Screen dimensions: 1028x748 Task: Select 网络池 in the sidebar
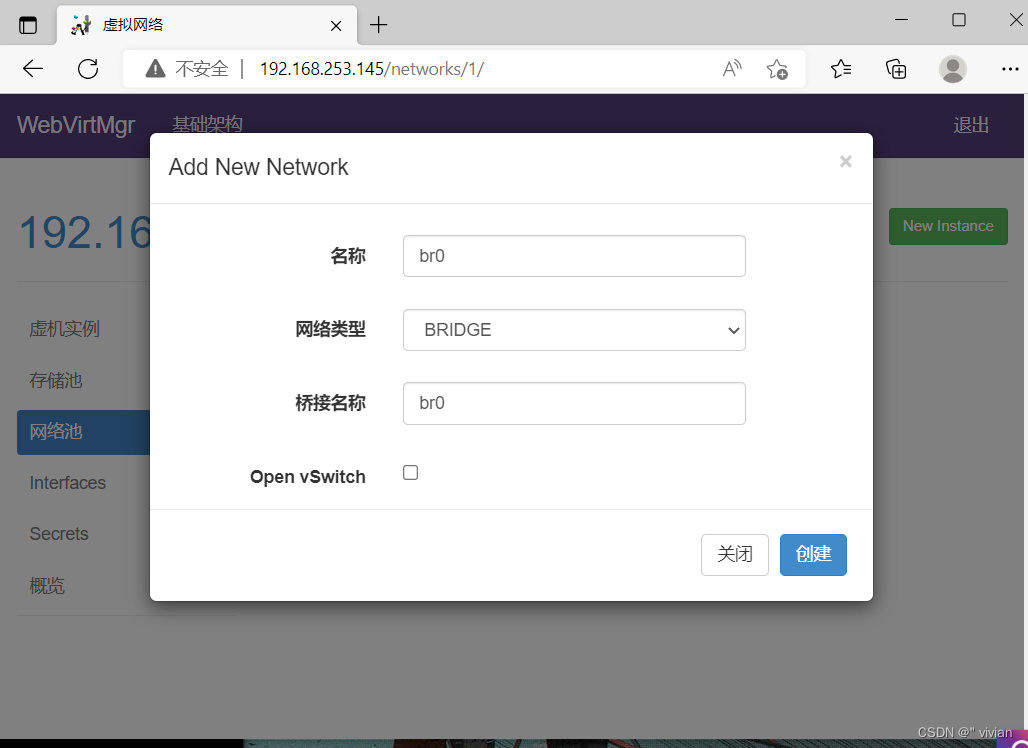pyautogui.click(x=84, y=432)
